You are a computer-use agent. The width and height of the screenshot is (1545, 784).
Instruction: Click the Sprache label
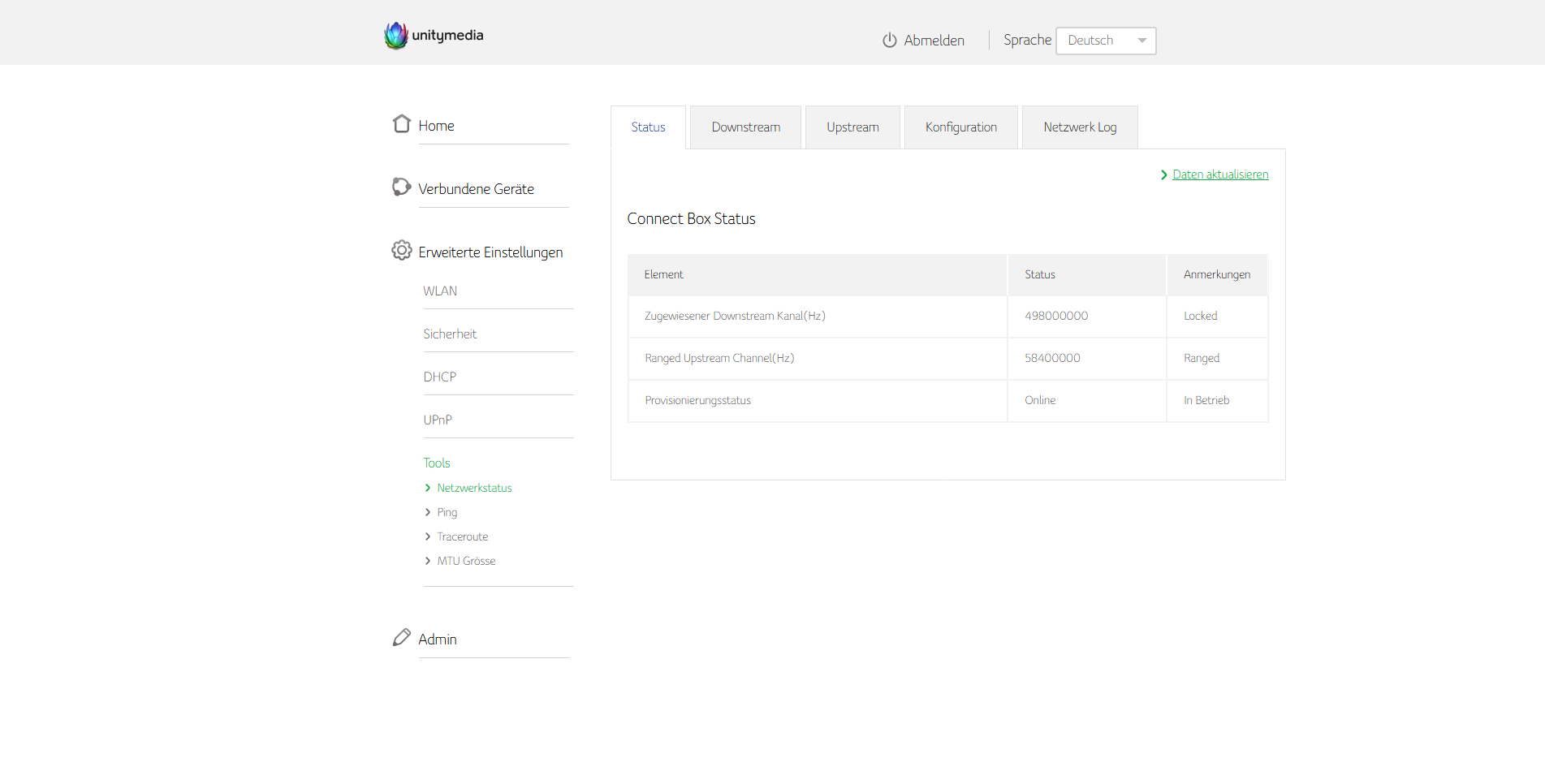1027,40
